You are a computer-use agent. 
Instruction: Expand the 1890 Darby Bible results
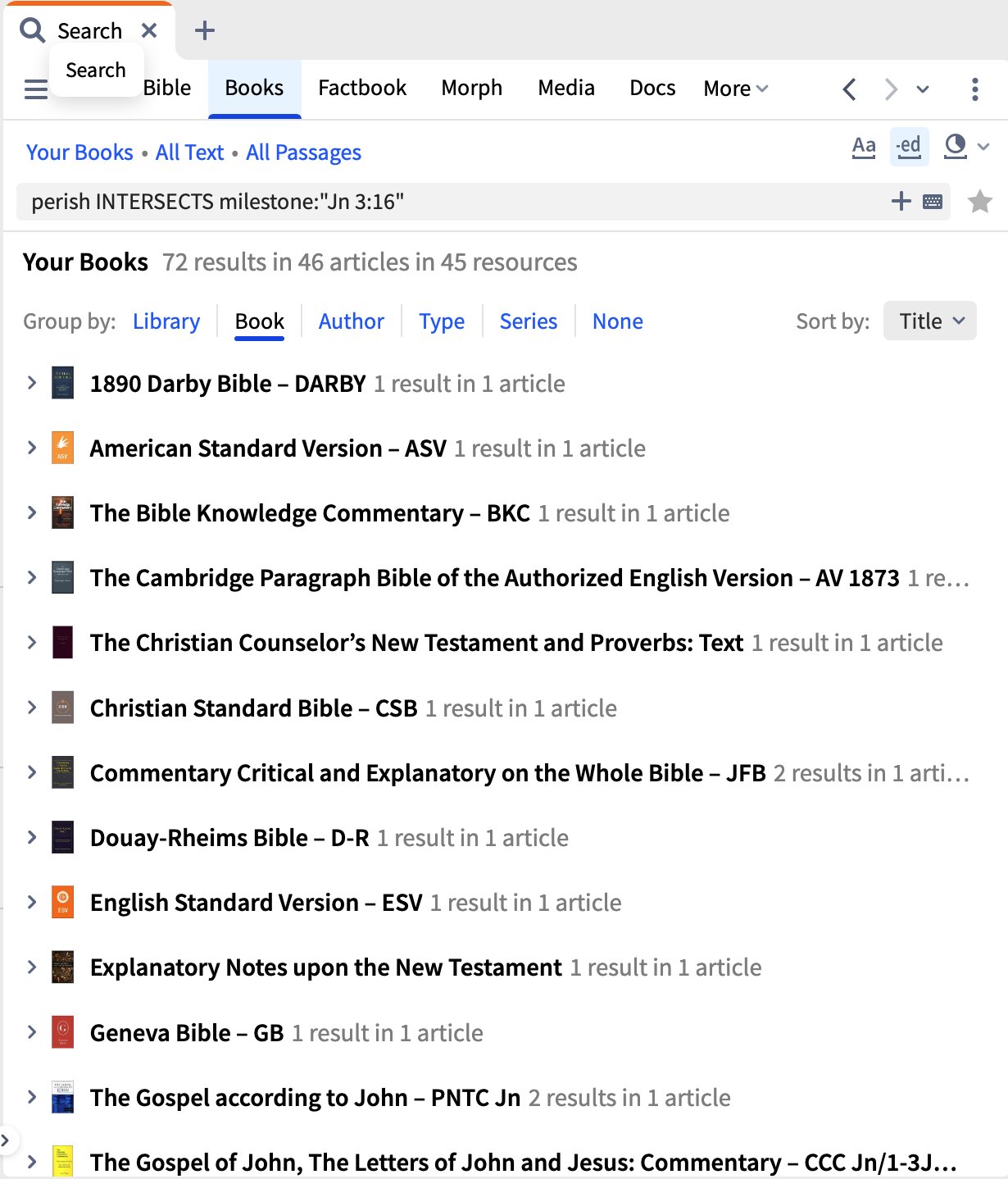coord(32,383)
